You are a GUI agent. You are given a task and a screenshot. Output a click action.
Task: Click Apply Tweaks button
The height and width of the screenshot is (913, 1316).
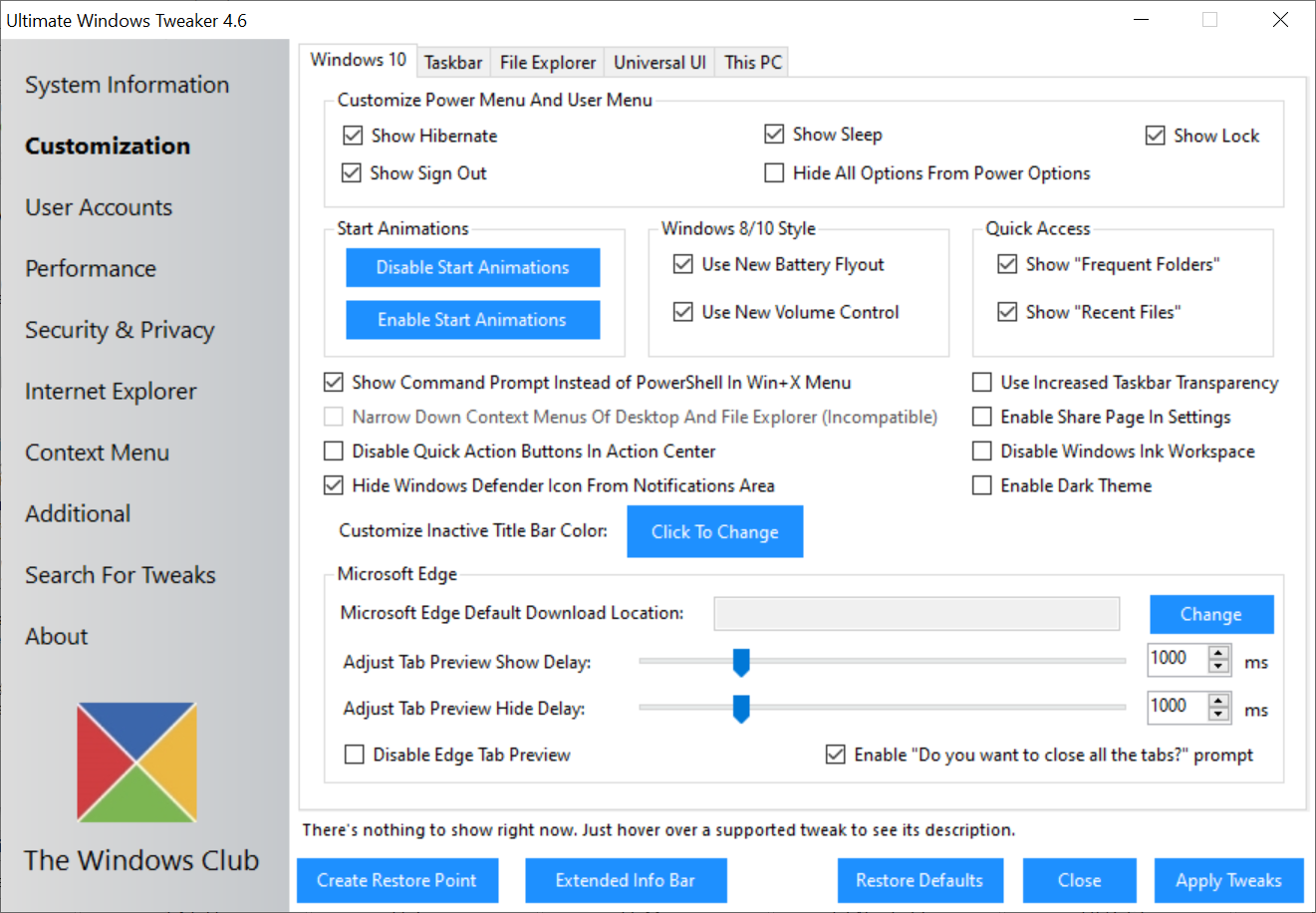point(1228,880)
